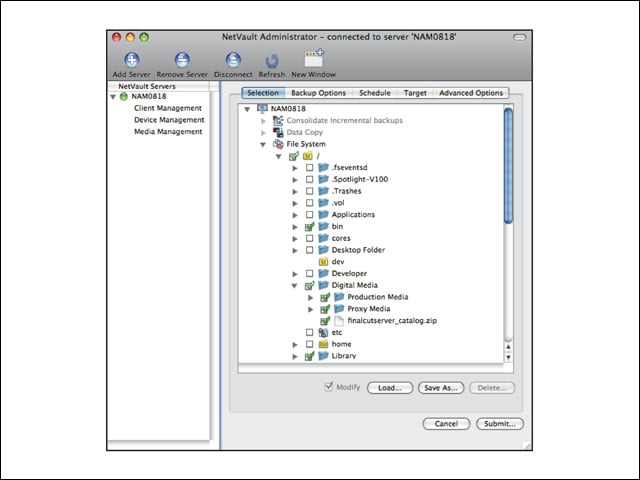Collapse the File System node
The image size is (640, 480).
[263, 144]
